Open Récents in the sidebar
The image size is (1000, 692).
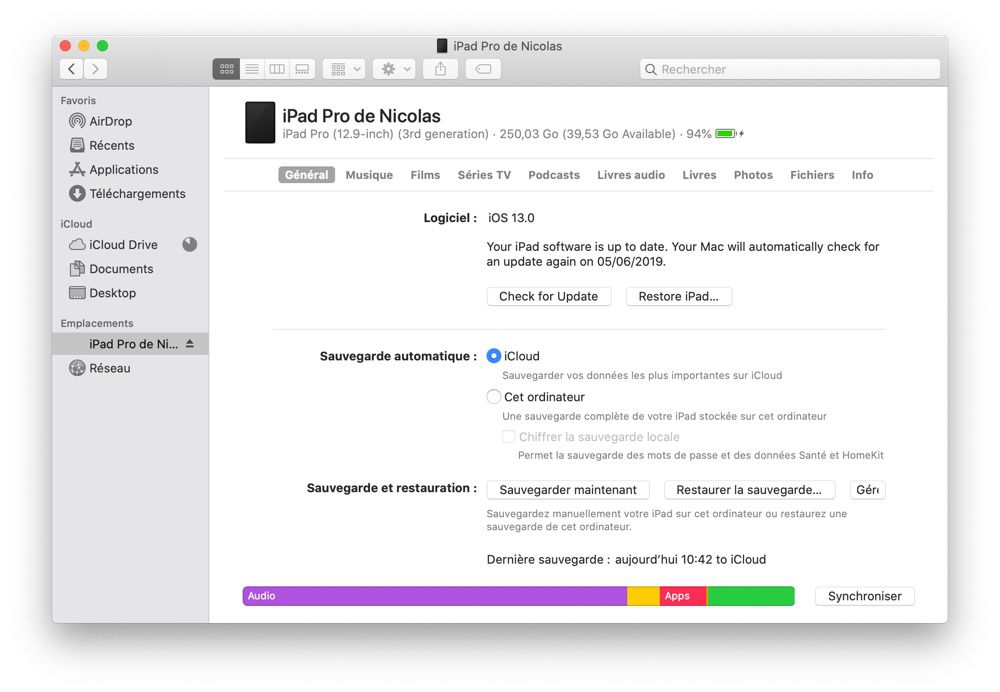click(131, 145)
